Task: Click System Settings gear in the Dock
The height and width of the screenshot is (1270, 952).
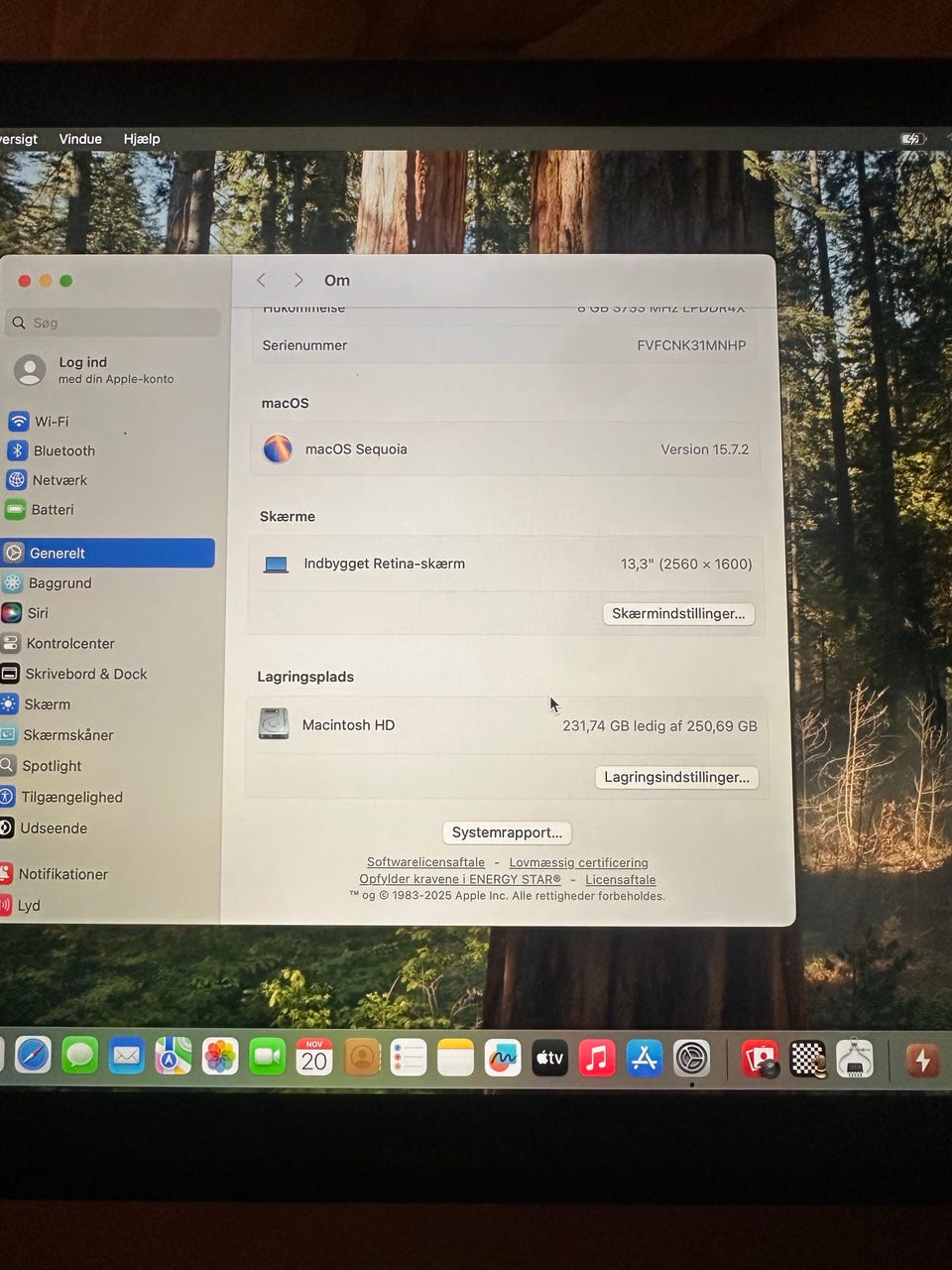Action: click(691, 1059)
